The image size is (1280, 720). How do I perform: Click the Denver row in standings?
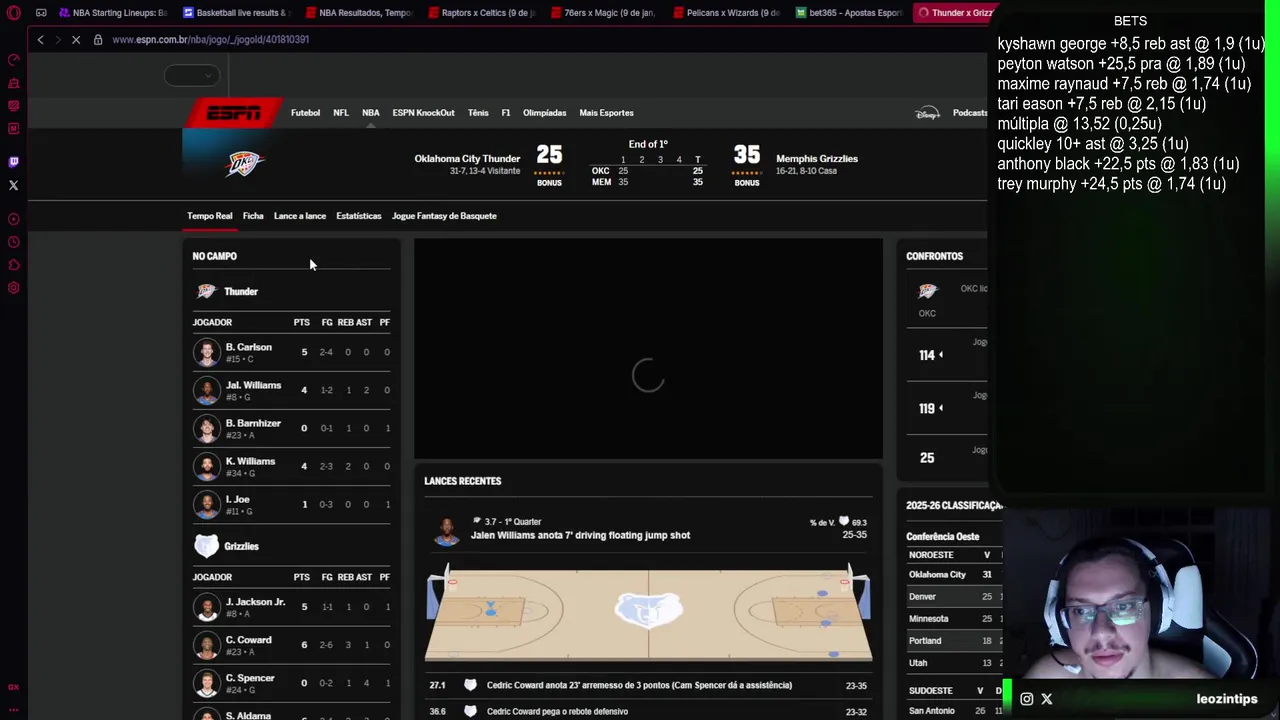[x=953, y=597]
